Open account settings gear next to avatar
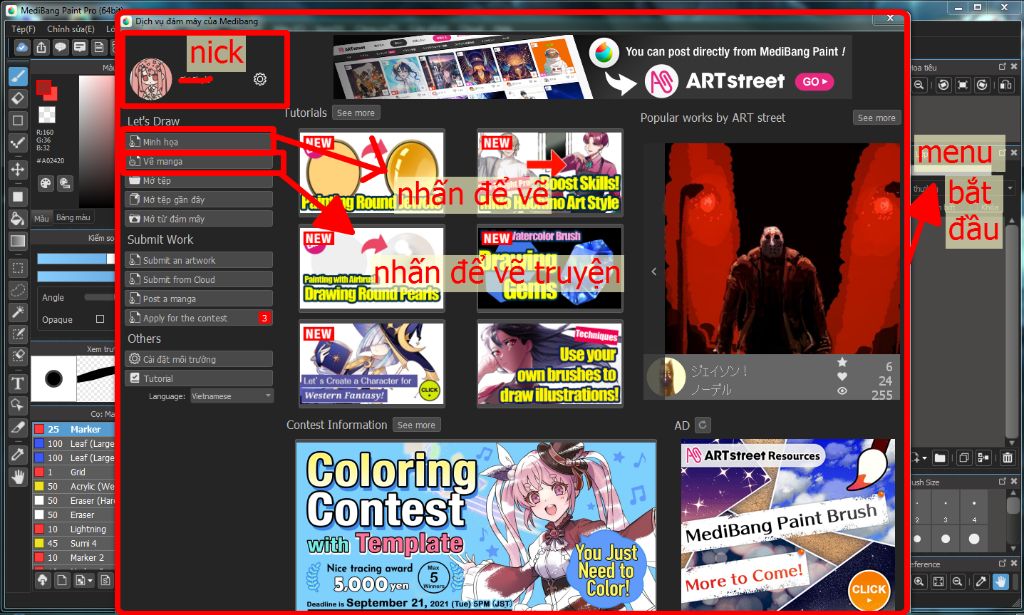 (x=260, y=79)
